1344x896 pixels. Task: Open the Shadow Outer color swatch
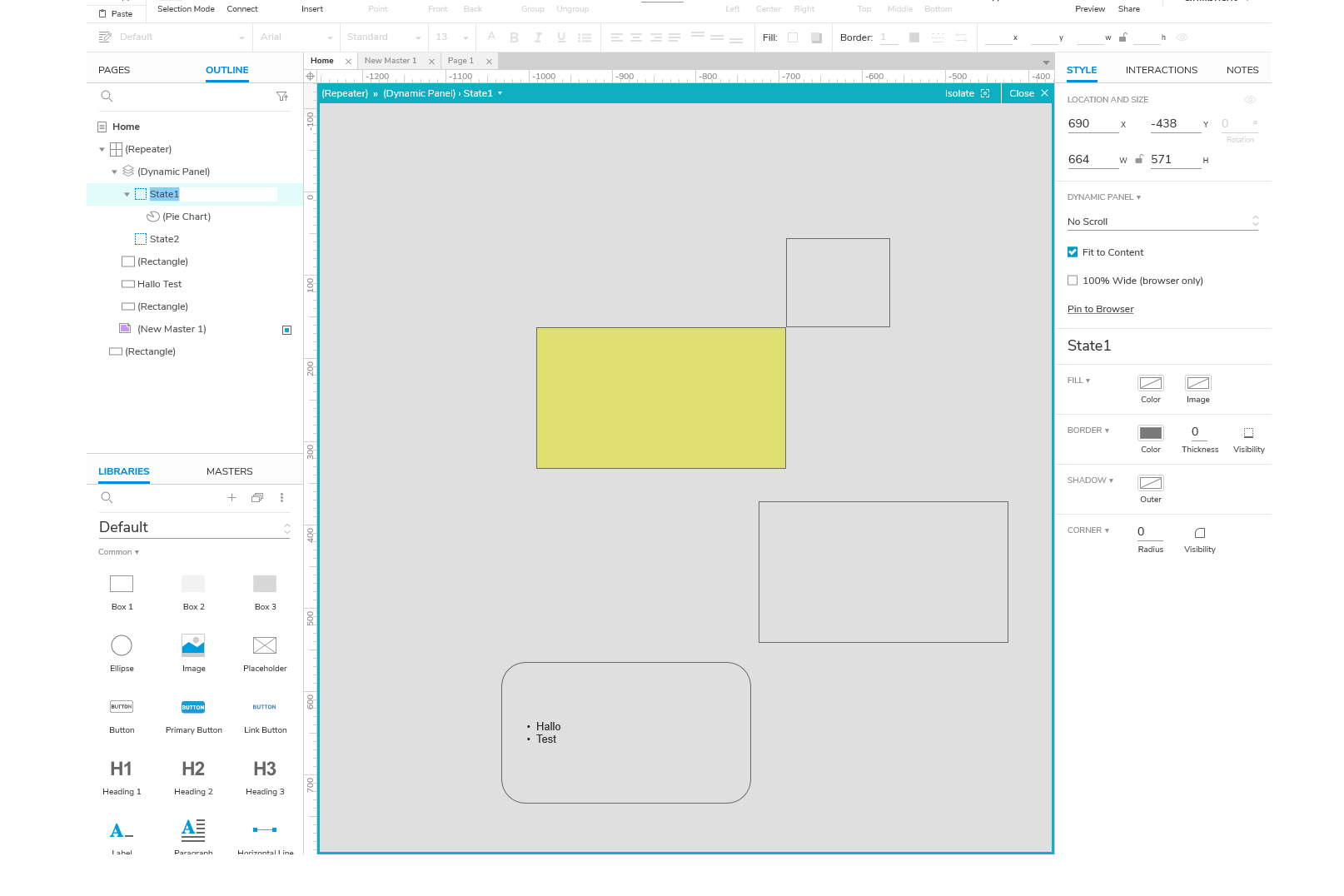tap(1150, 484)
